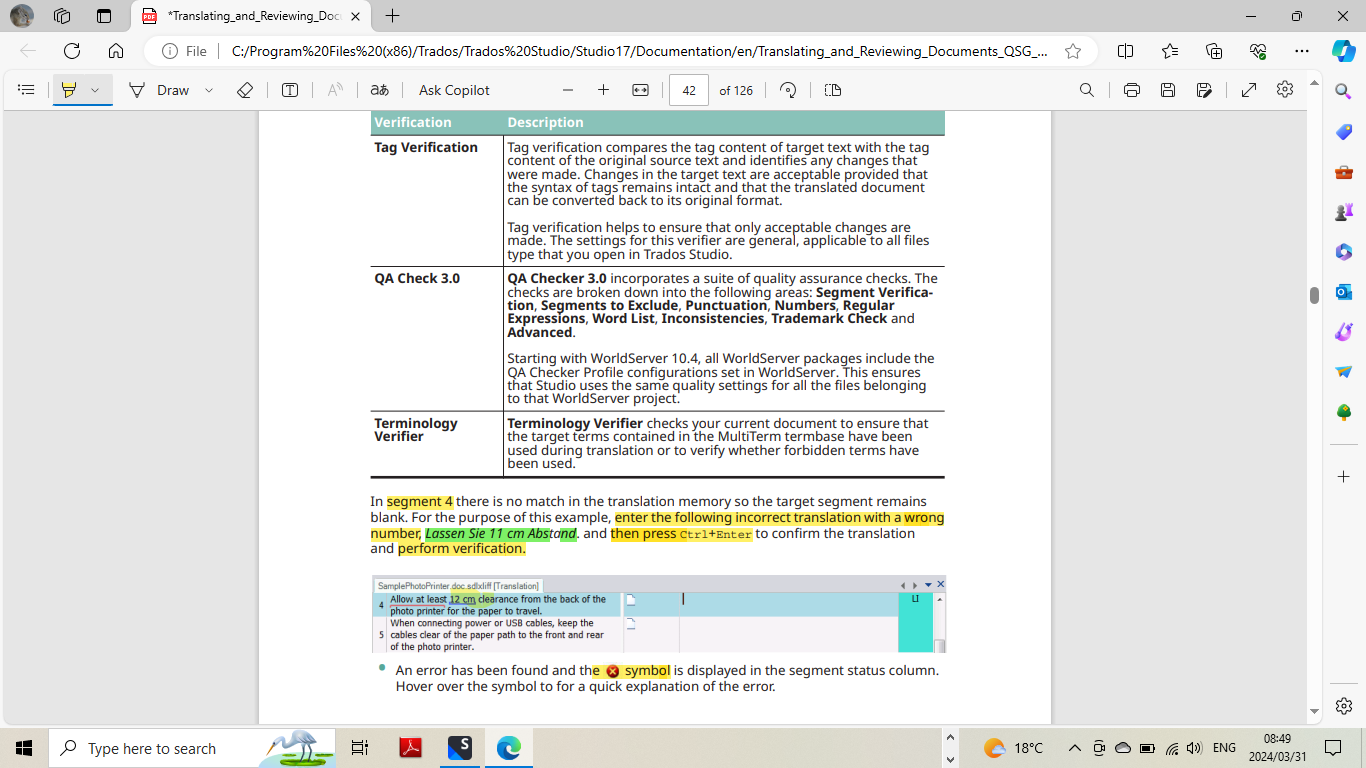1366x768 pixels.
Task: Open sidebar Shopping tag icon
Action: point(1344,132)
